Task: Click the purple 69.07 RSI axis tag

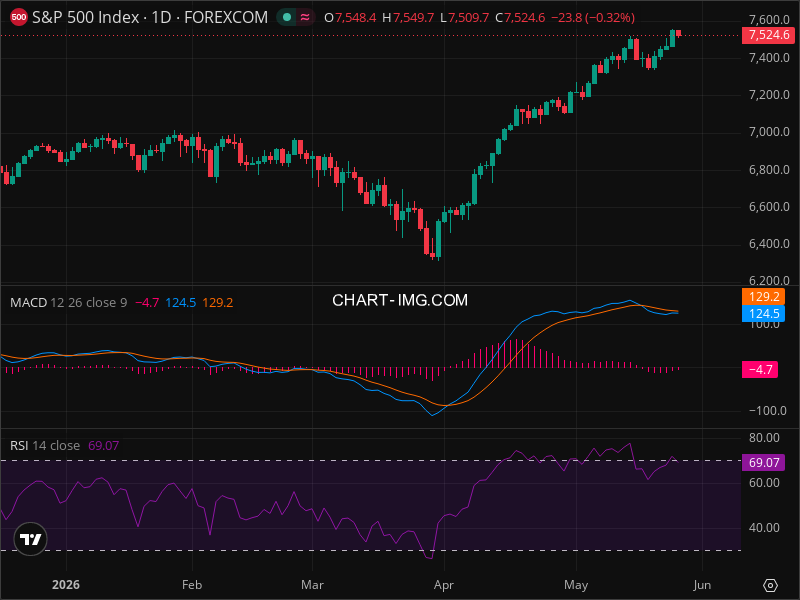Action: coord(763,463)
